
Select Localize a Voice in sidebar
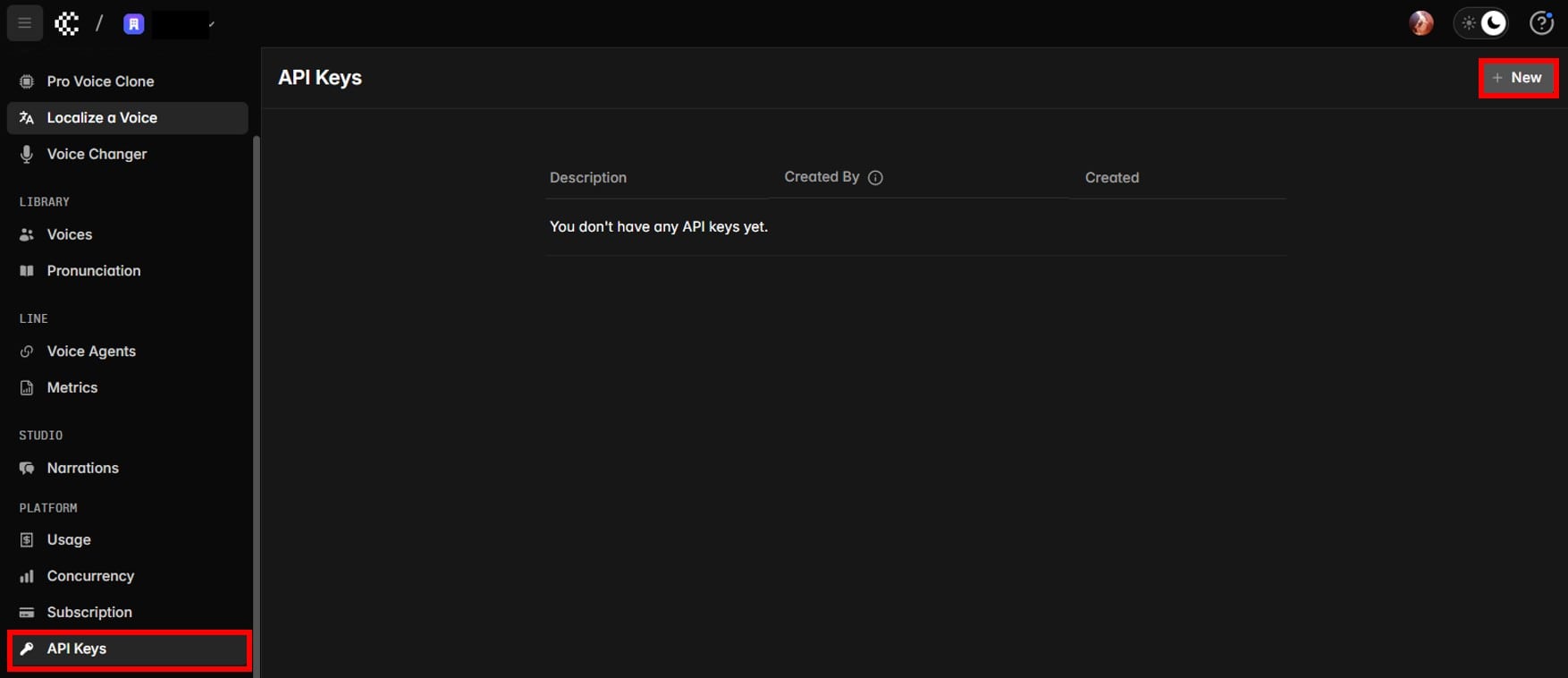coord(102,118)
